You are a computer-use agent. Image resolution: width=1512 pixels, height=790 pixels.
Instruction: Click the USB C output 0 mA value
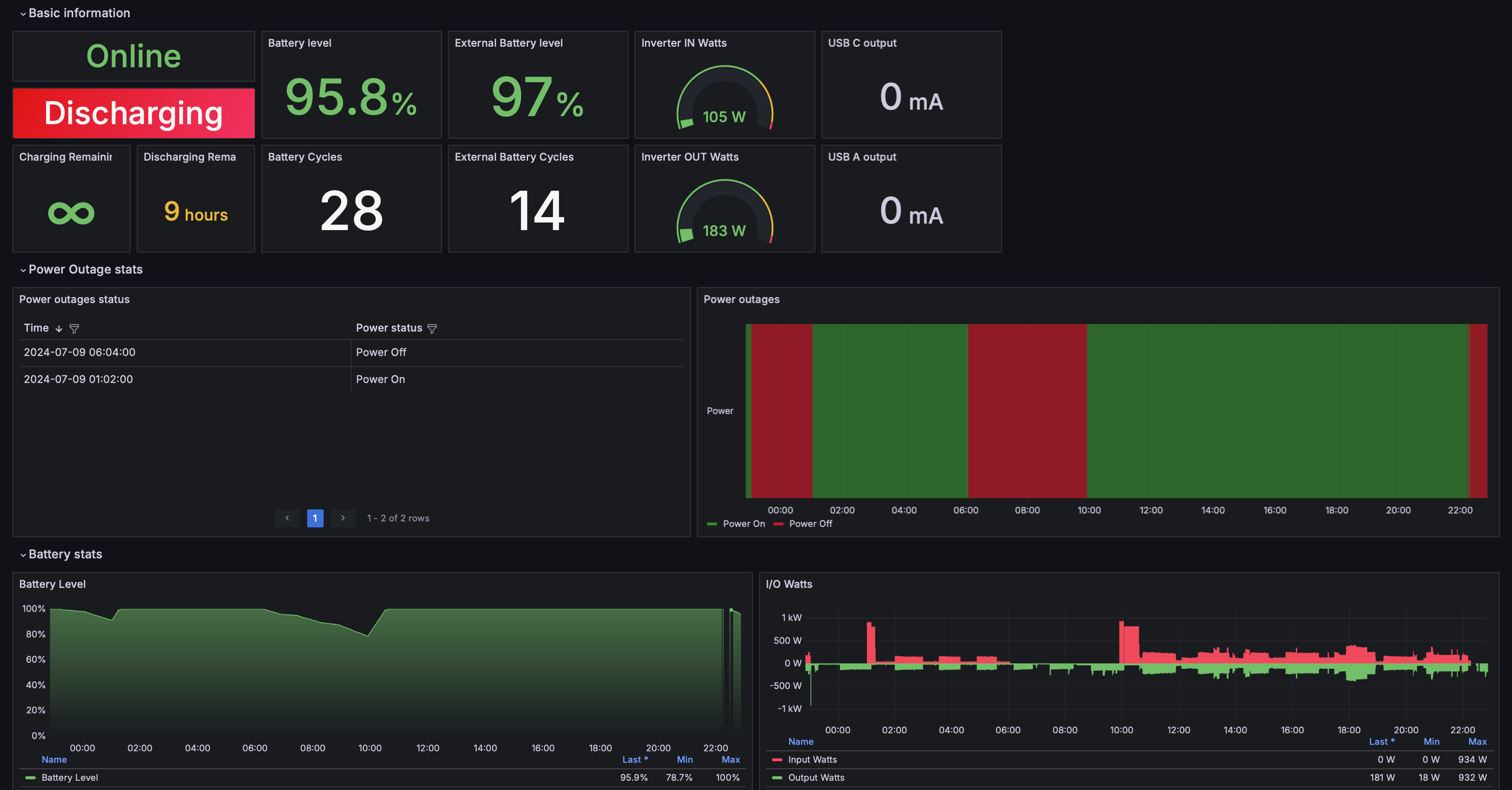(911, 98)
